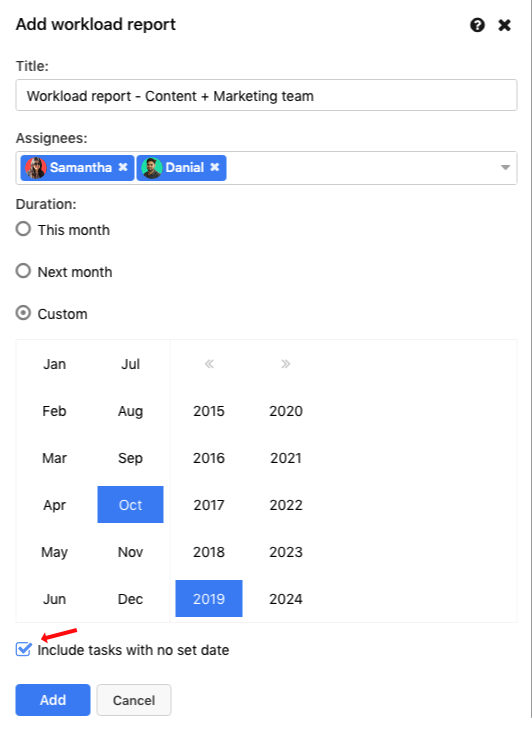The image size is (532, 730).
Task: Select Jan in the month list
Action: (54, 364)
